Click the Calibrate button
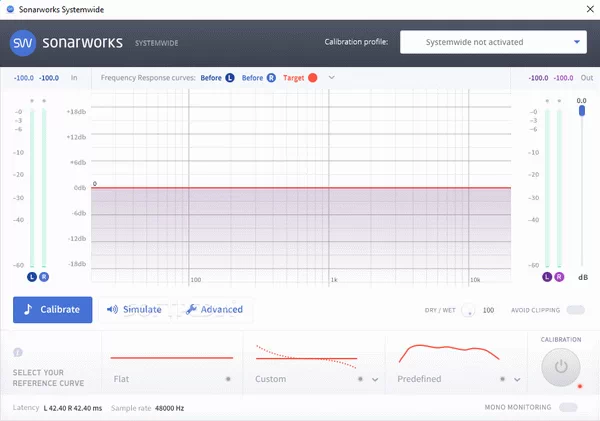 click(52, 310)
